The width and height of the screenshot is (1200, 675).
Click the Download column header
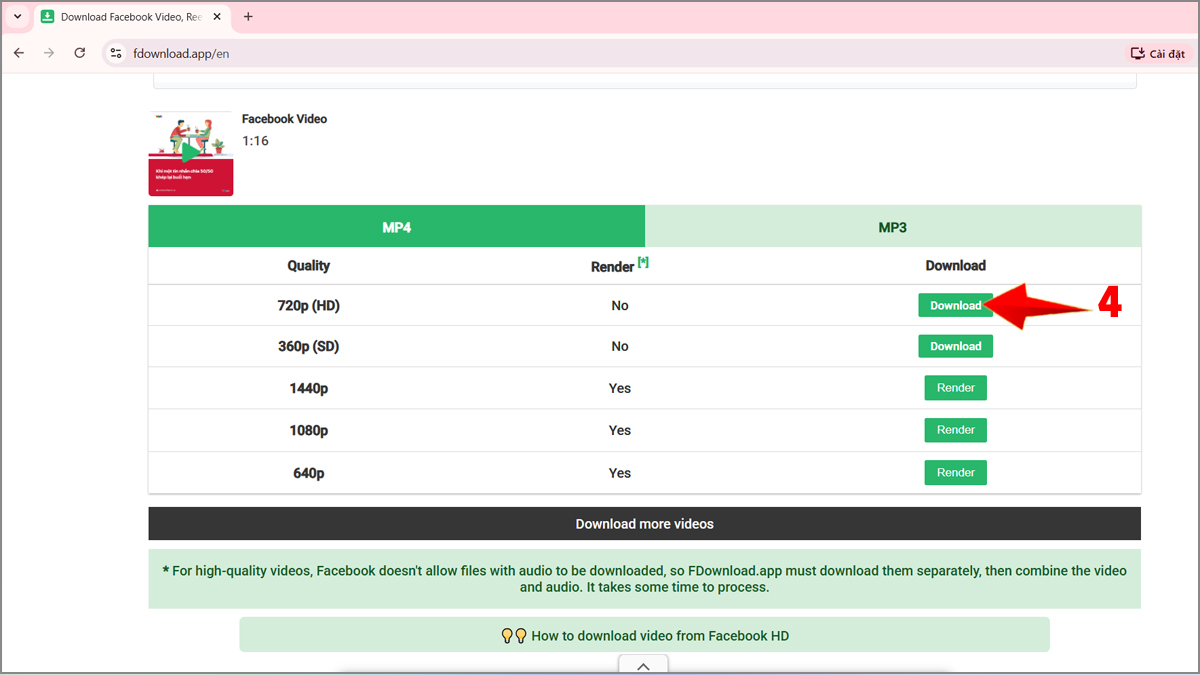[956, 266]
